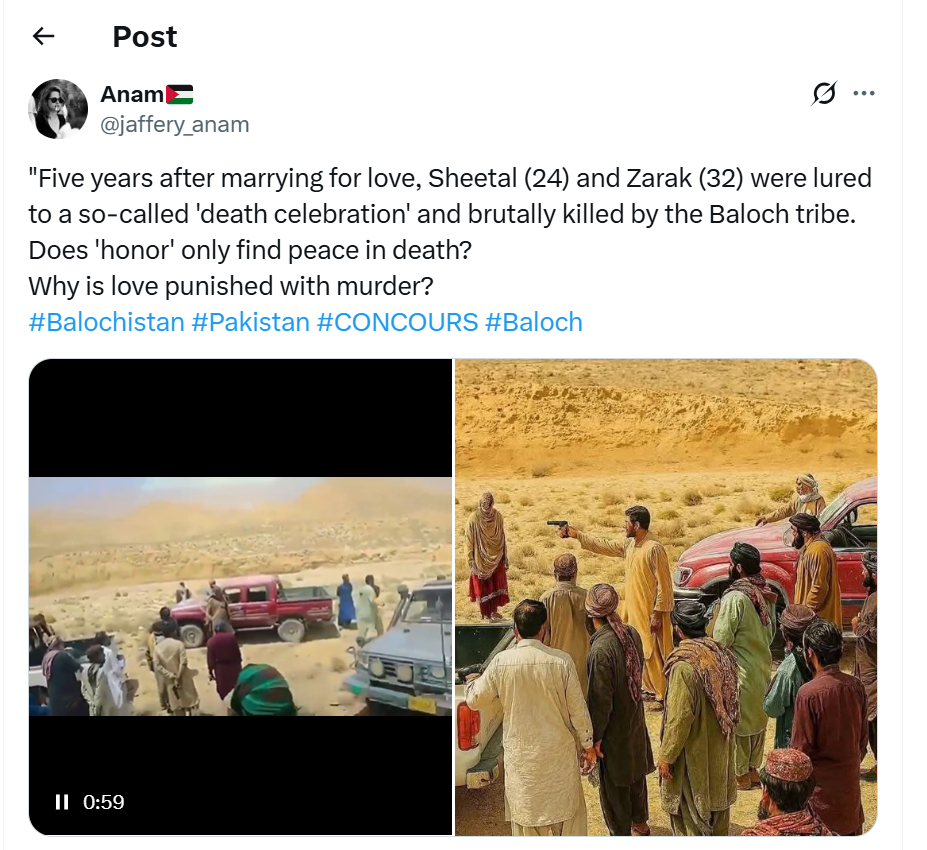This screenshot has height=850, width=927.
Task: Click the 'Does honor only find peace' line
Action: (250, 251)
